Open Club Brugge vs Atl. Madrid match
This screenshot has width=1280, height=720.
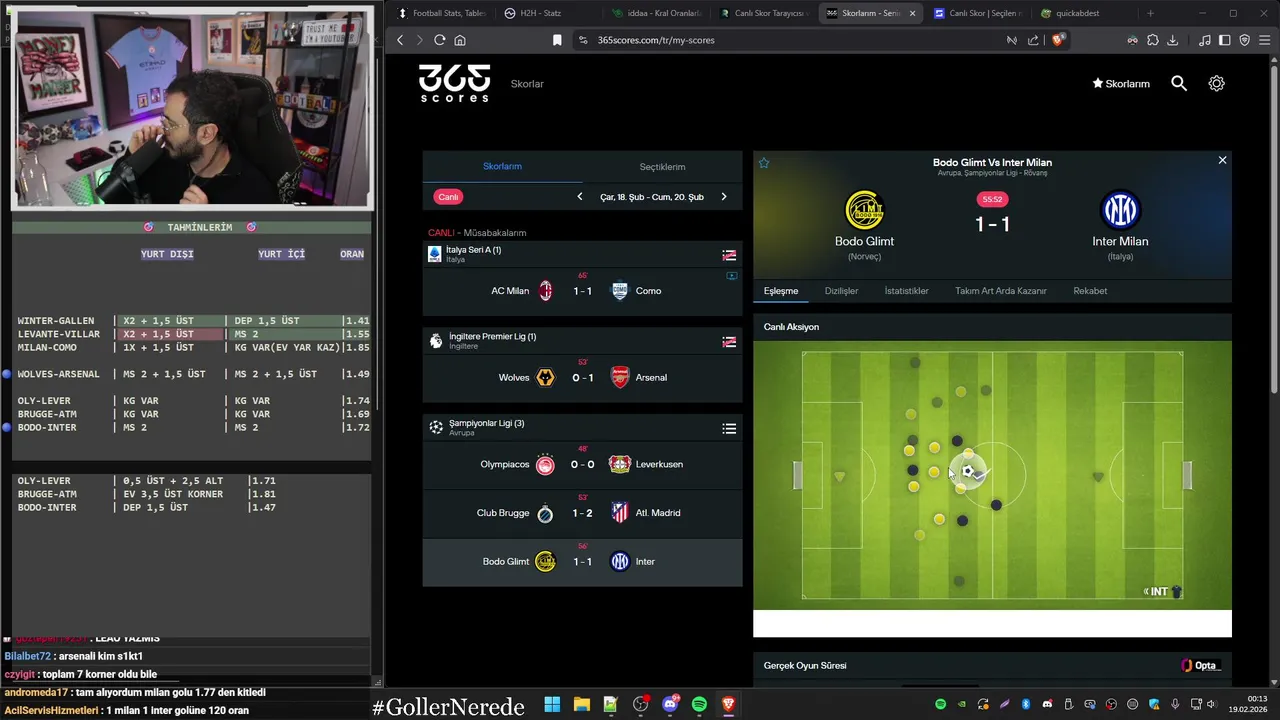coord(582,513)
